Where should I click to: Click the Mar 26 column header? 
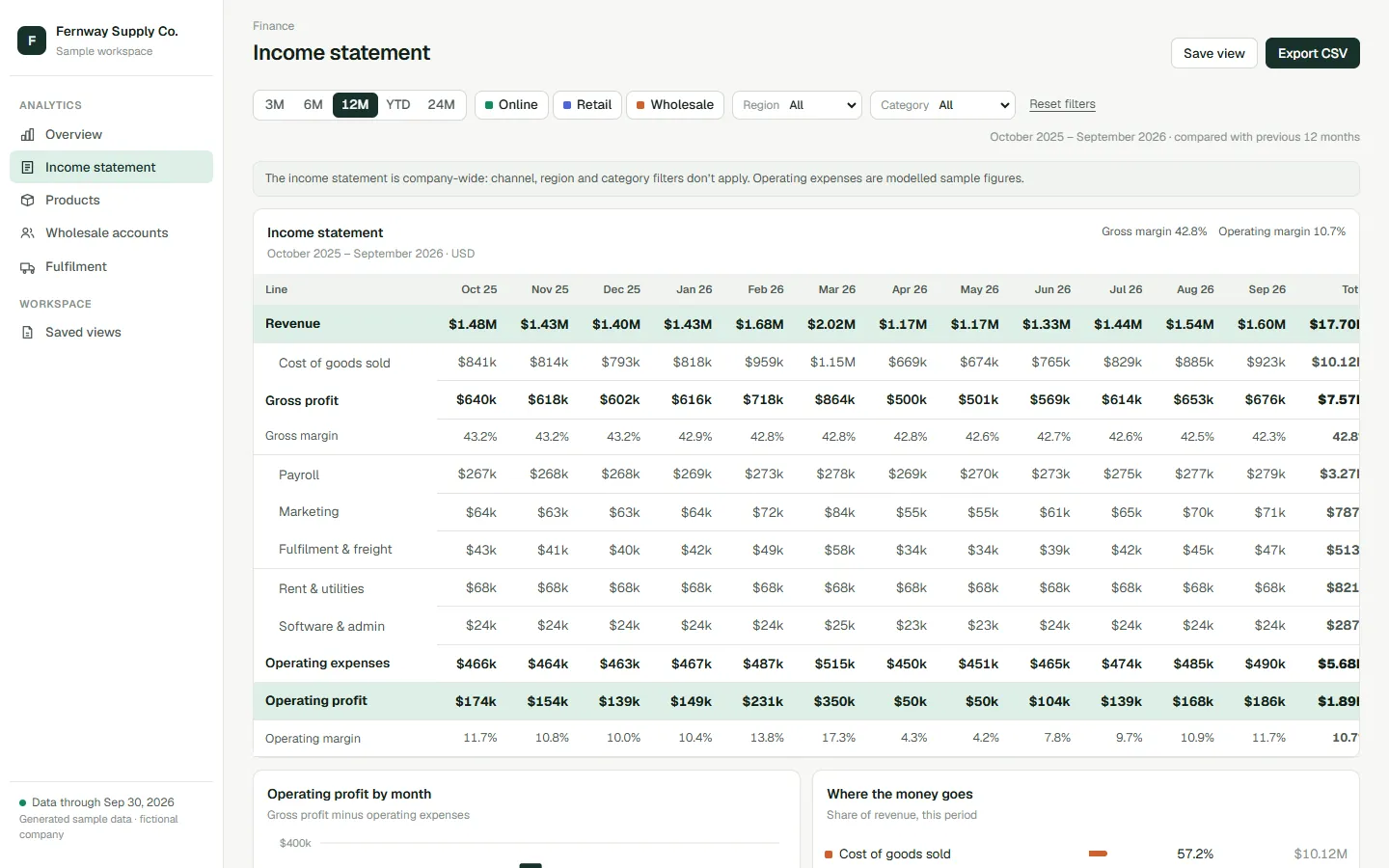(837, 289)
